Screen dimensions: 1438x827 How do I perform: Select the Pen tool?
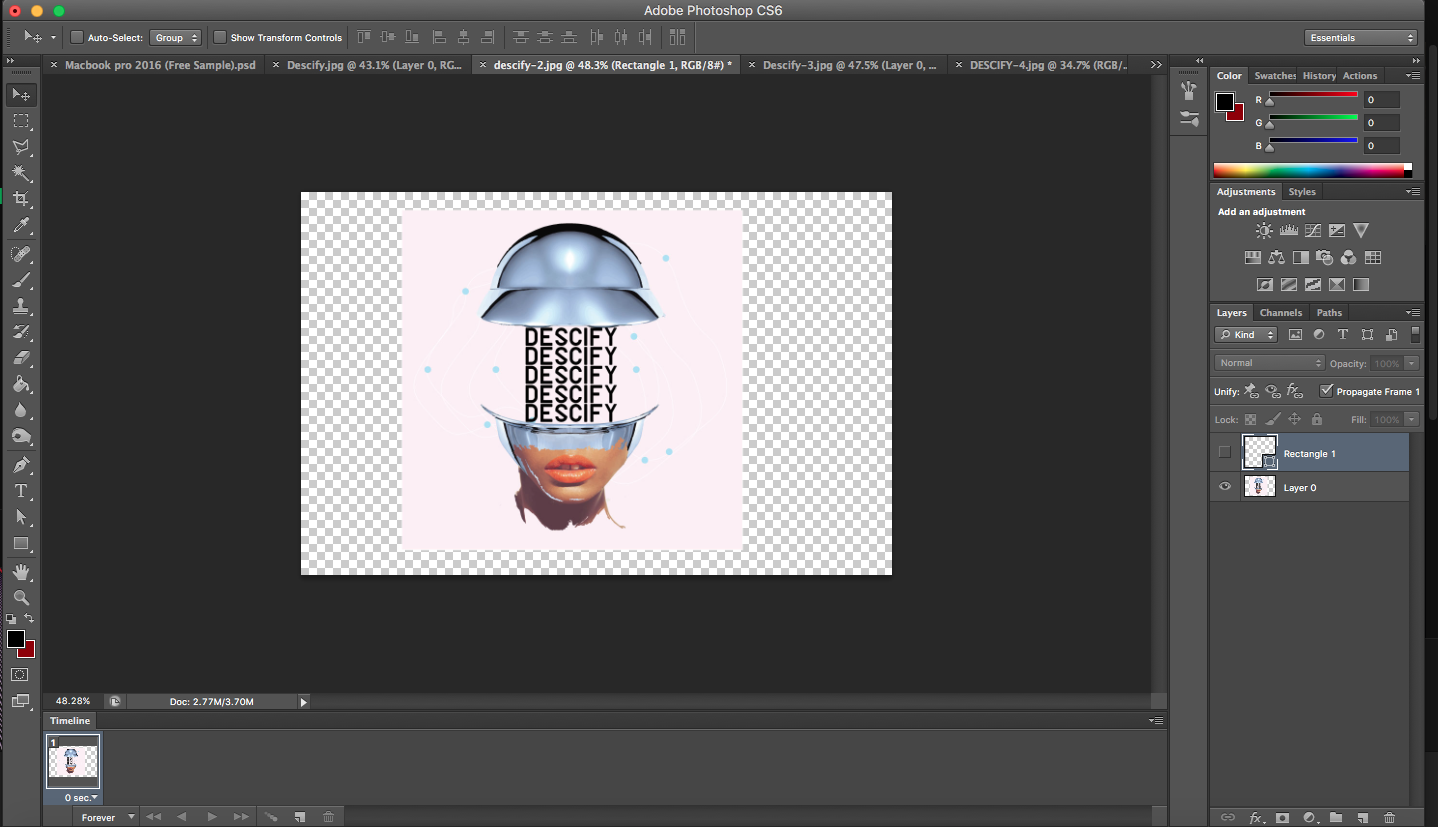(21, 465)
